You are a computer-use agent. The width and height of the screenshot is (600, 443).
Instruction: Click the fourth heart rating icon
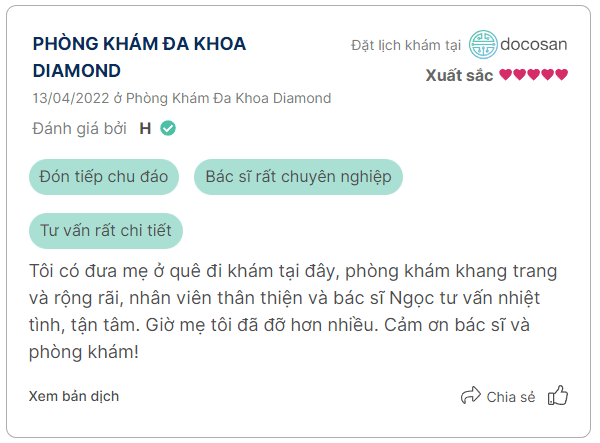pyautogui.click(x=548, y=75)
